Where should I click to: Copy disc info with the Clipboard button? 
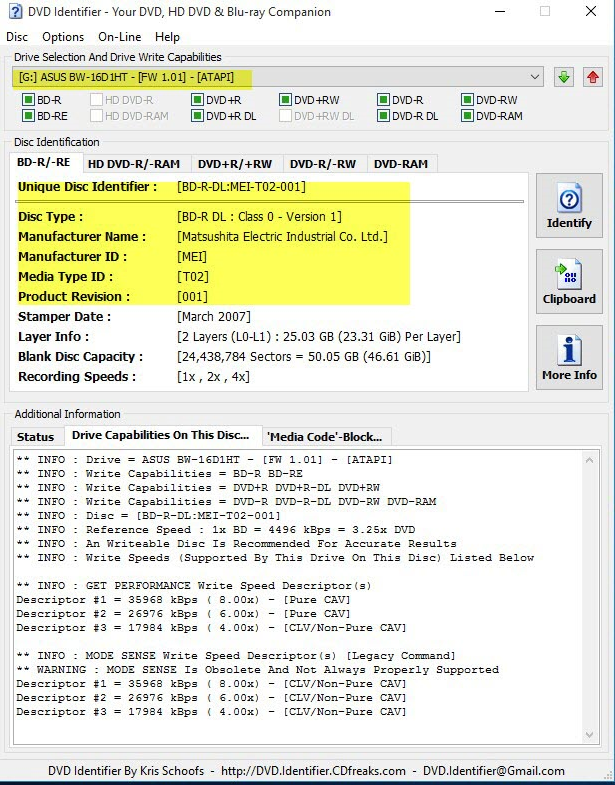pos(569,281)
